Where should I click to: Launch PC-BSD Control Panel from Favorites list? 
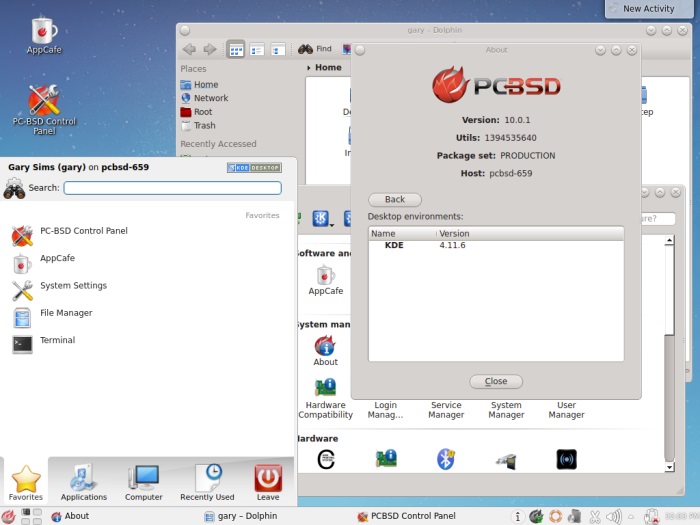[70, 235]
